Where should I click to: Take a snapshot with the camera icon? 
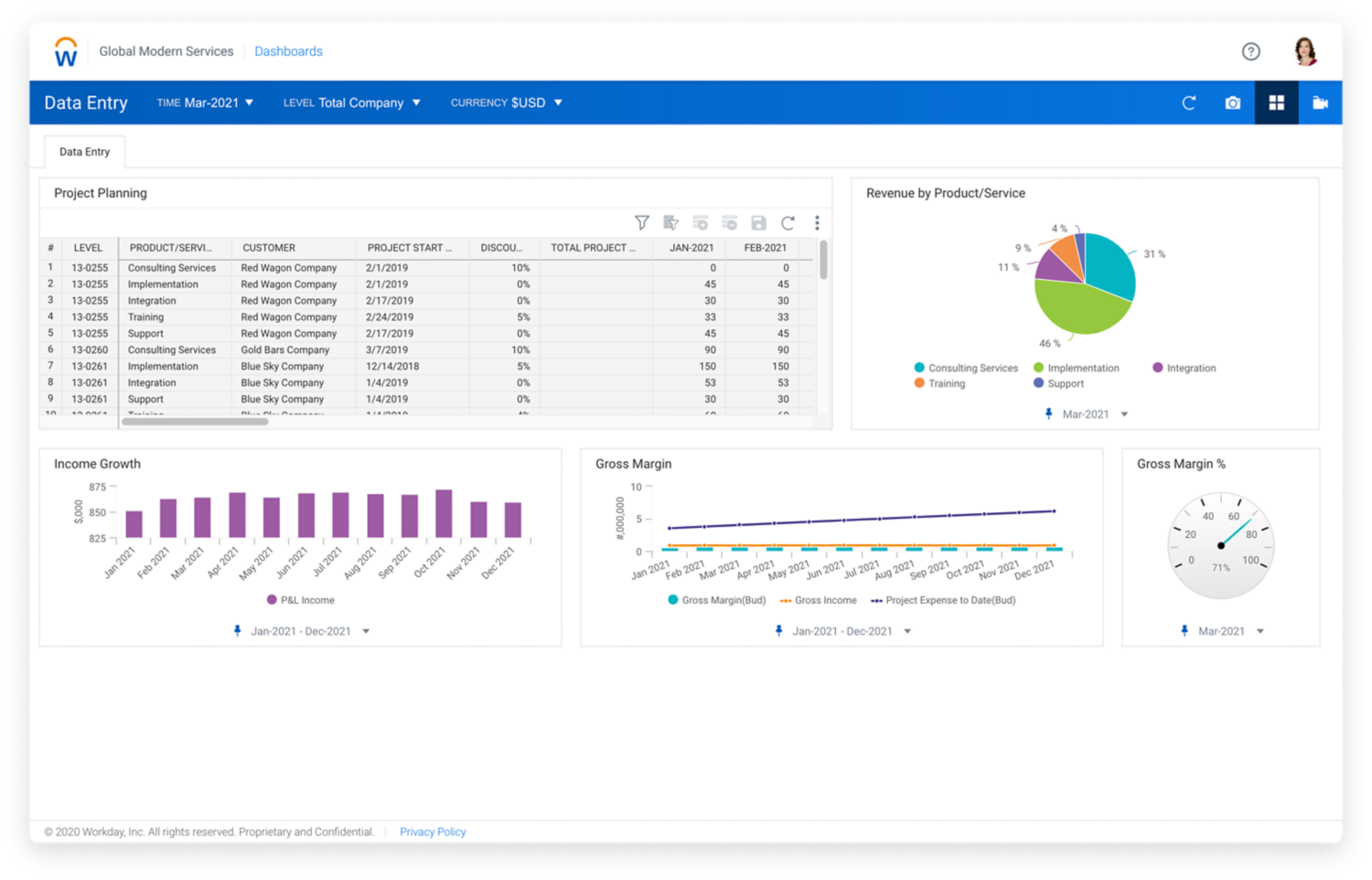coord(1233,103)
